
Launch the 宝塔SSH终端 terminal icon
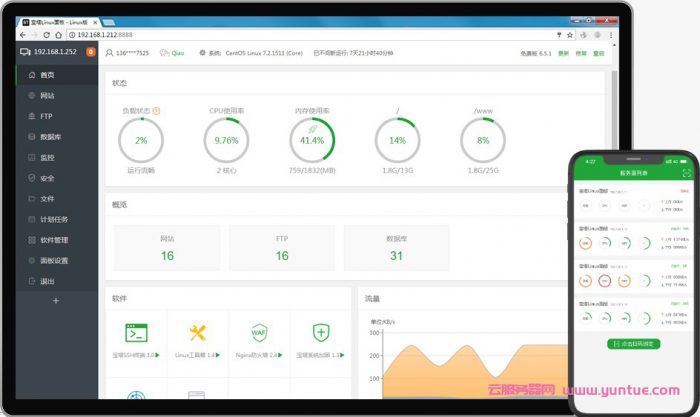(136, 333)
